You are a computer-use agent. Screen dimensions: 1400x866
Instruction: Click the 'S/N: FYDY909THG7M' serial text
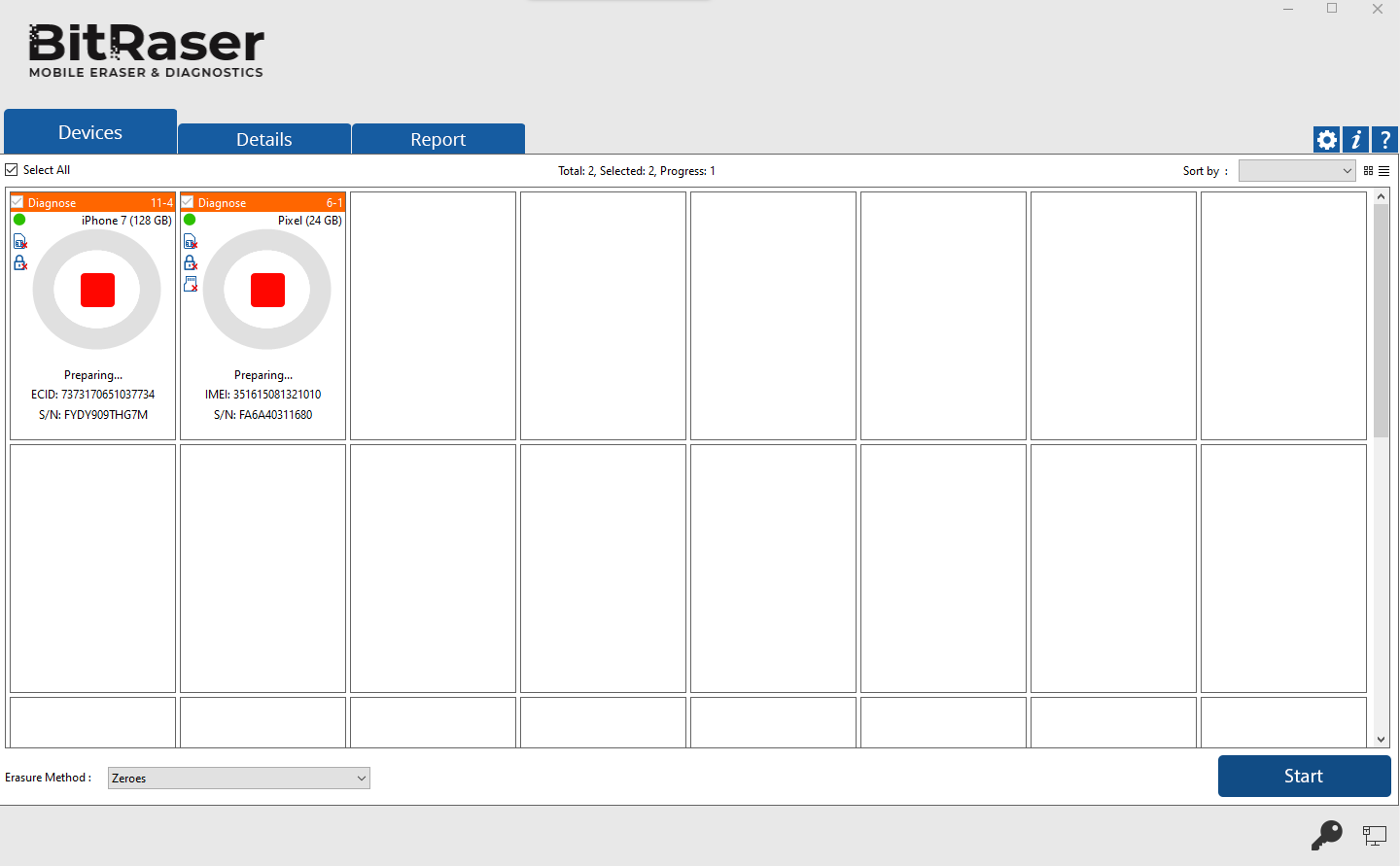[93, 415]
